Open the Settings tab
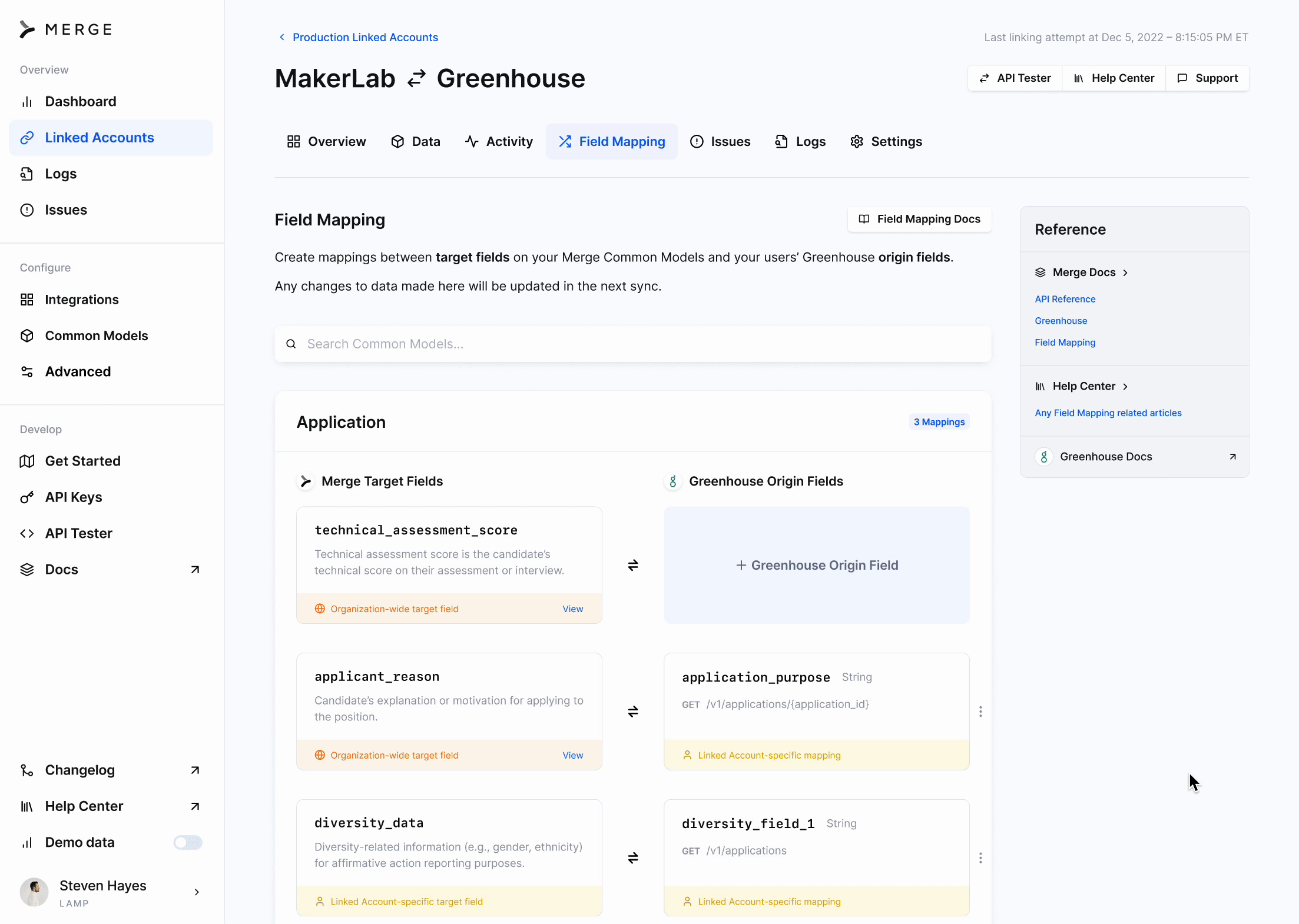This screenshot has width=1299, height=924. [886, 141]
